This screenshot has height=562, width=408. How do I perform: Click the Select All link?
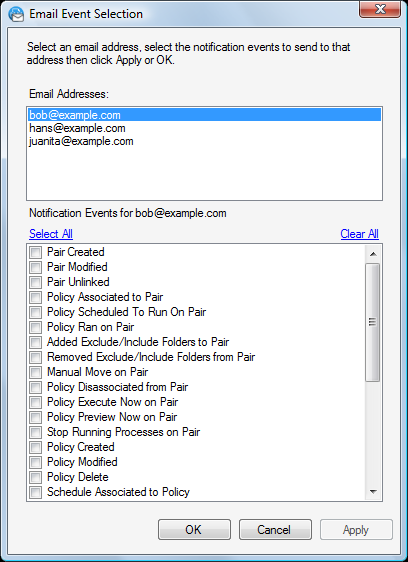51,234
